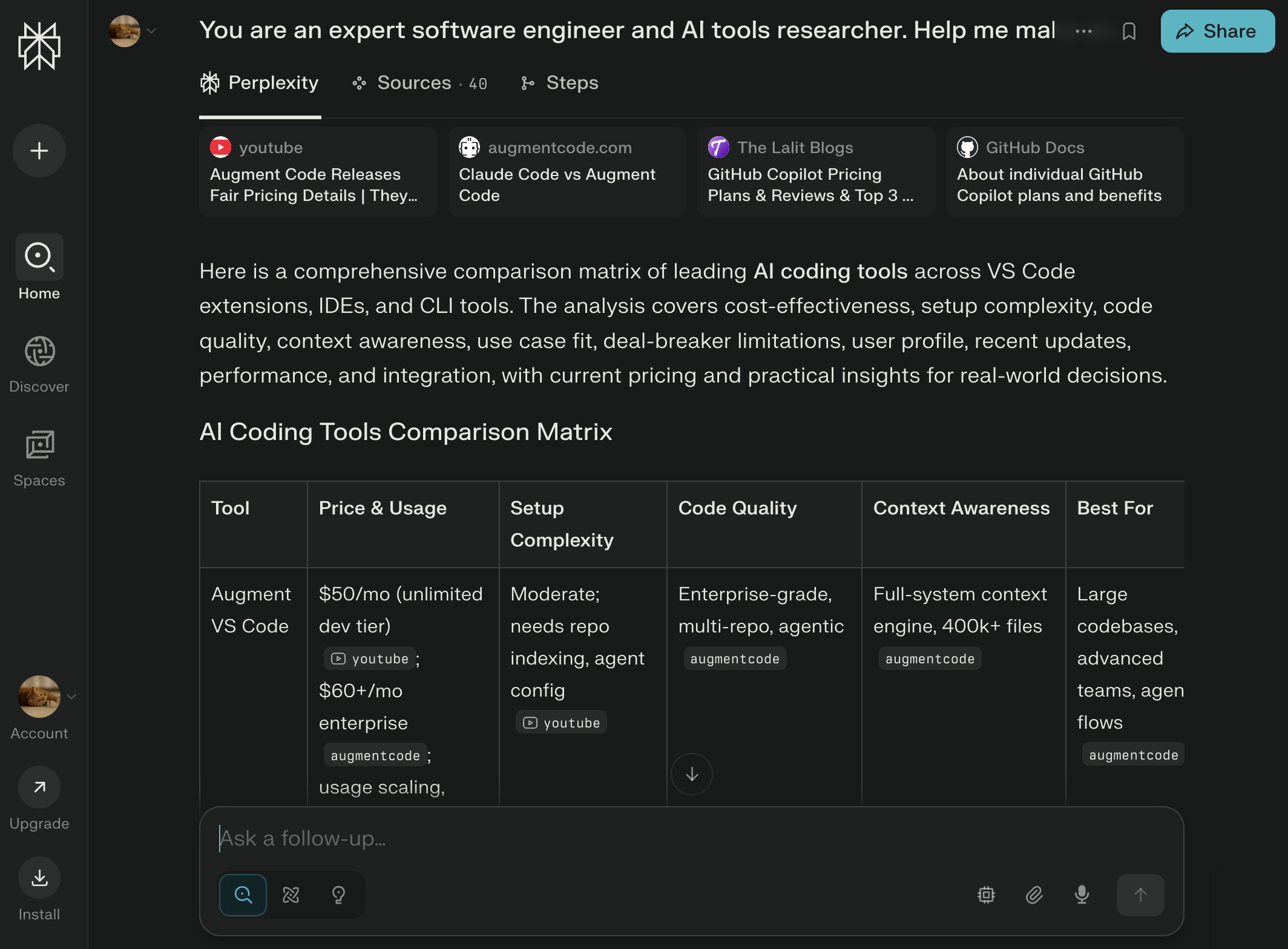Bookmark this thread

1129,31
